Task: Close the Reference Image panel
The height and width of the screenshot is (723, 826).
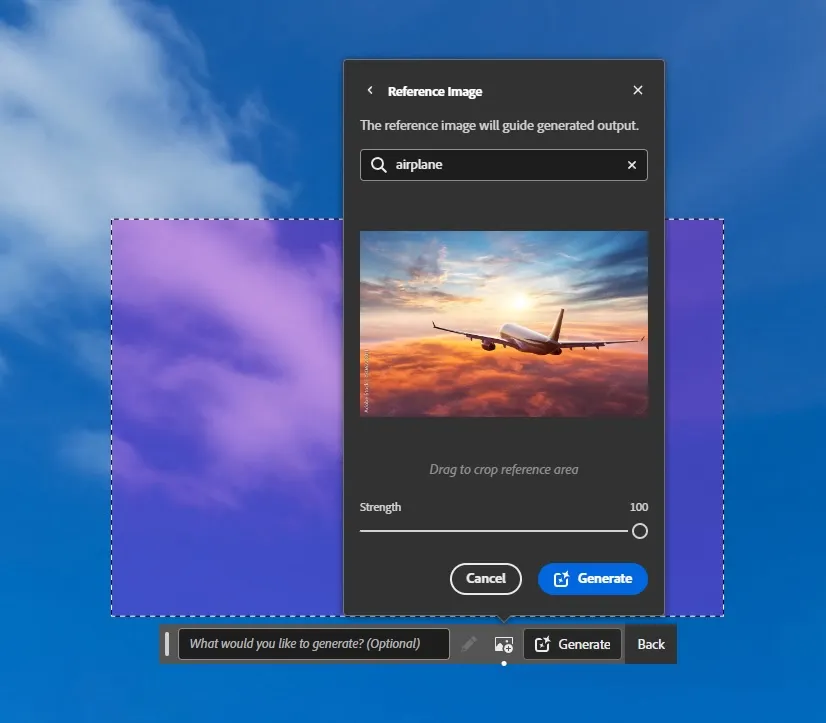Action: coord(638,90)
